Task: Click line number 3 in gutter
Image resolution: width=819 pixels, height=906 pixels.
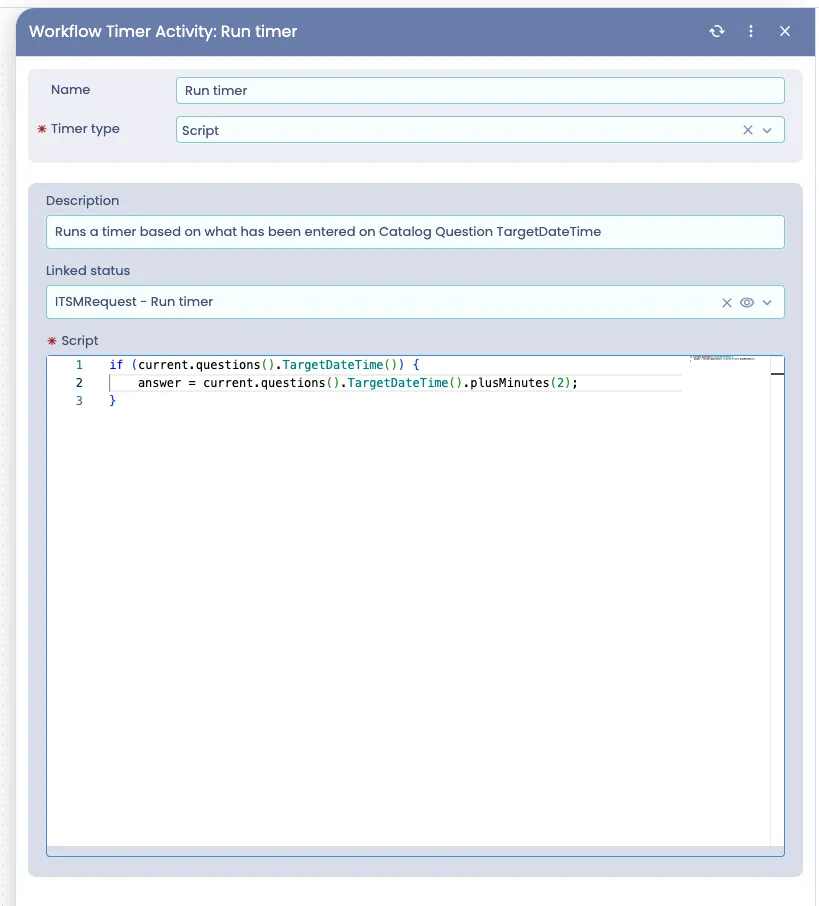Action: 79,400
